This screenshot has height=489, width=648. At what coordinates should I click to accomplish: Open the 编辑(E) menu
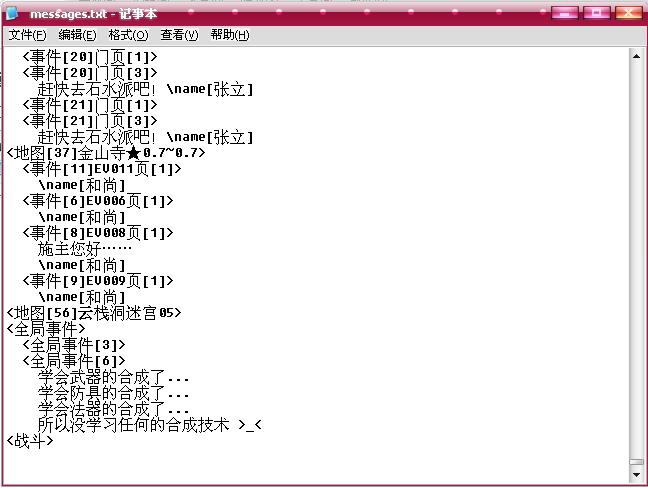coord(77,35)
